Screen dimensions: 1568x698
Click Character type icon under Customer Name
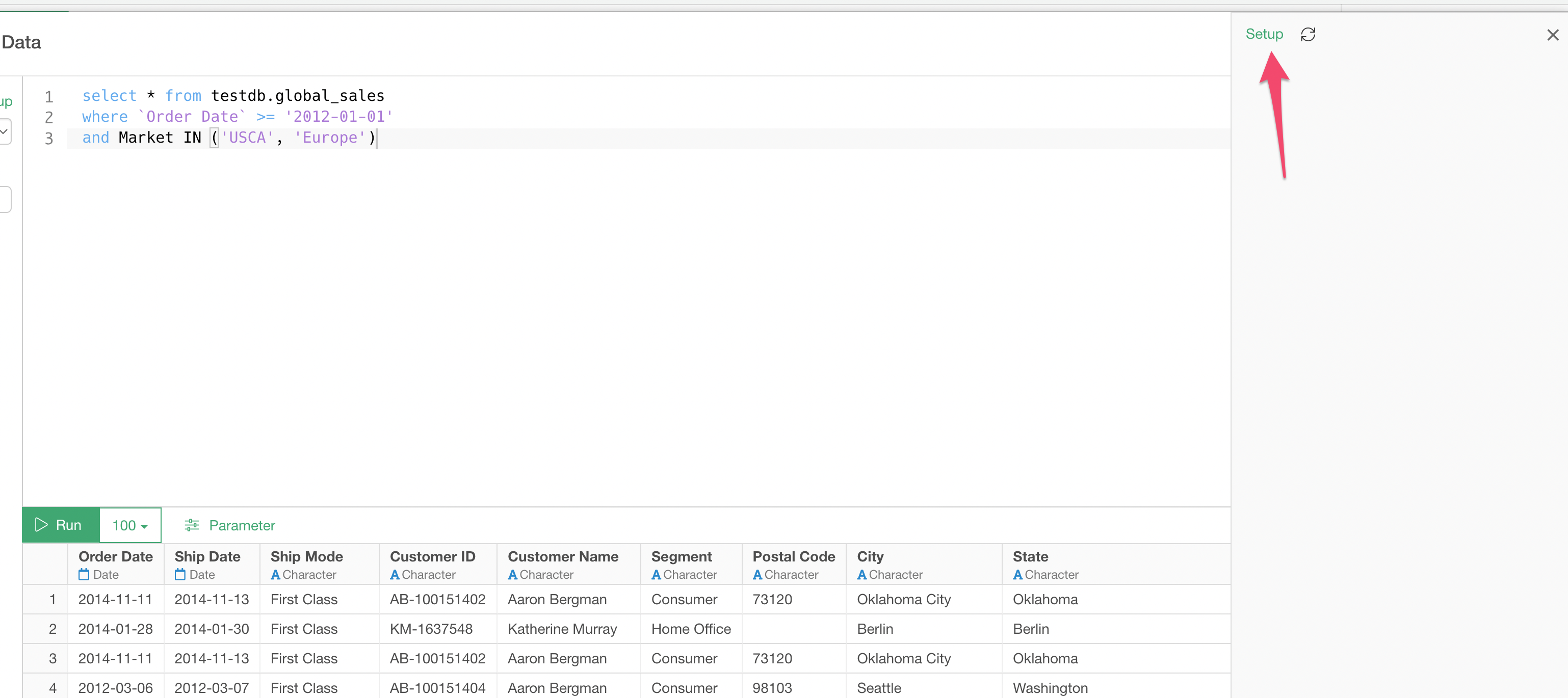[512, 575]
